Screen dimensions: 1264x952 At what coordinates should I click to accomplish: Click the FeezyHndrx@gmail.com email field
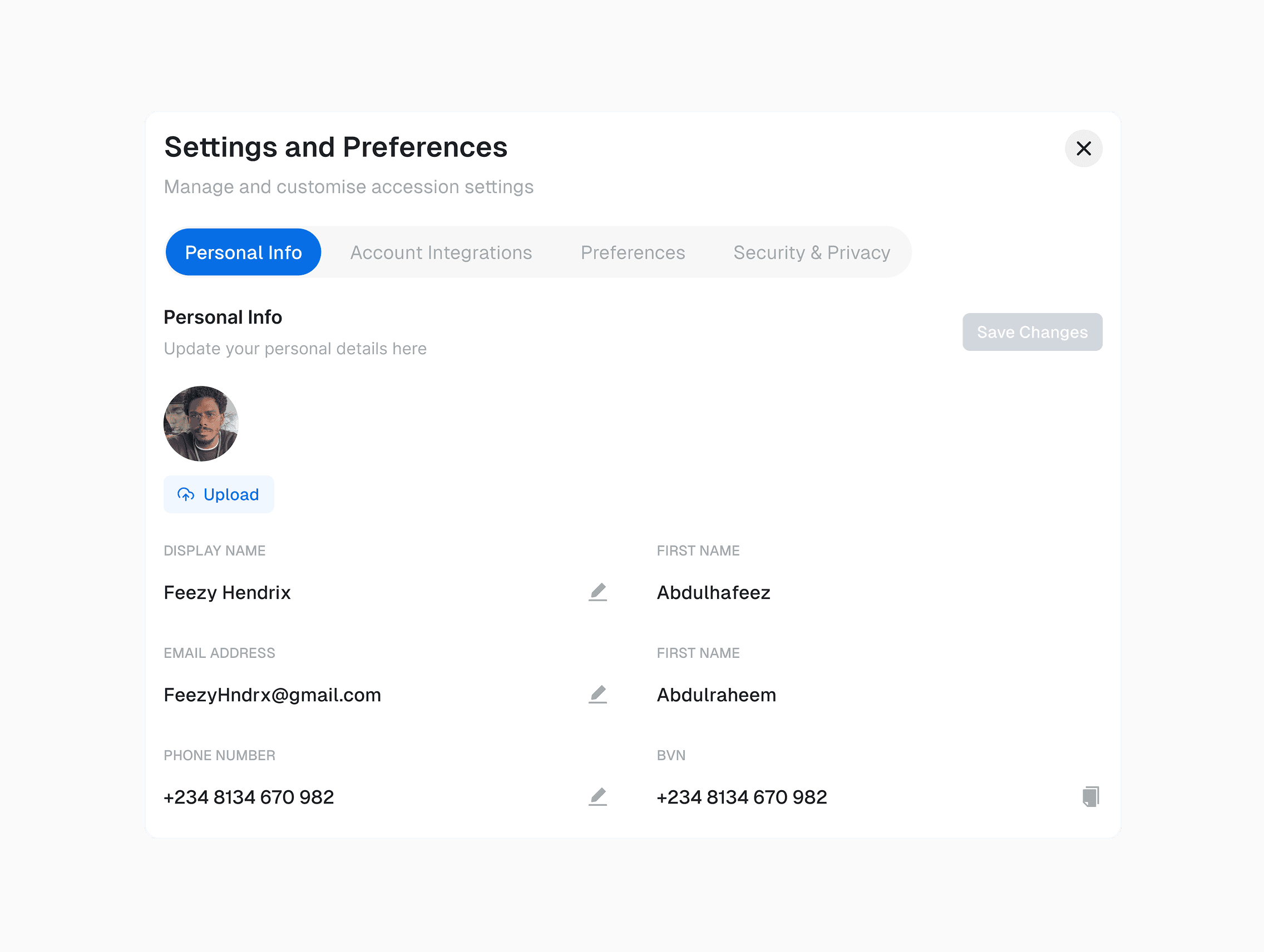(272, 695)
